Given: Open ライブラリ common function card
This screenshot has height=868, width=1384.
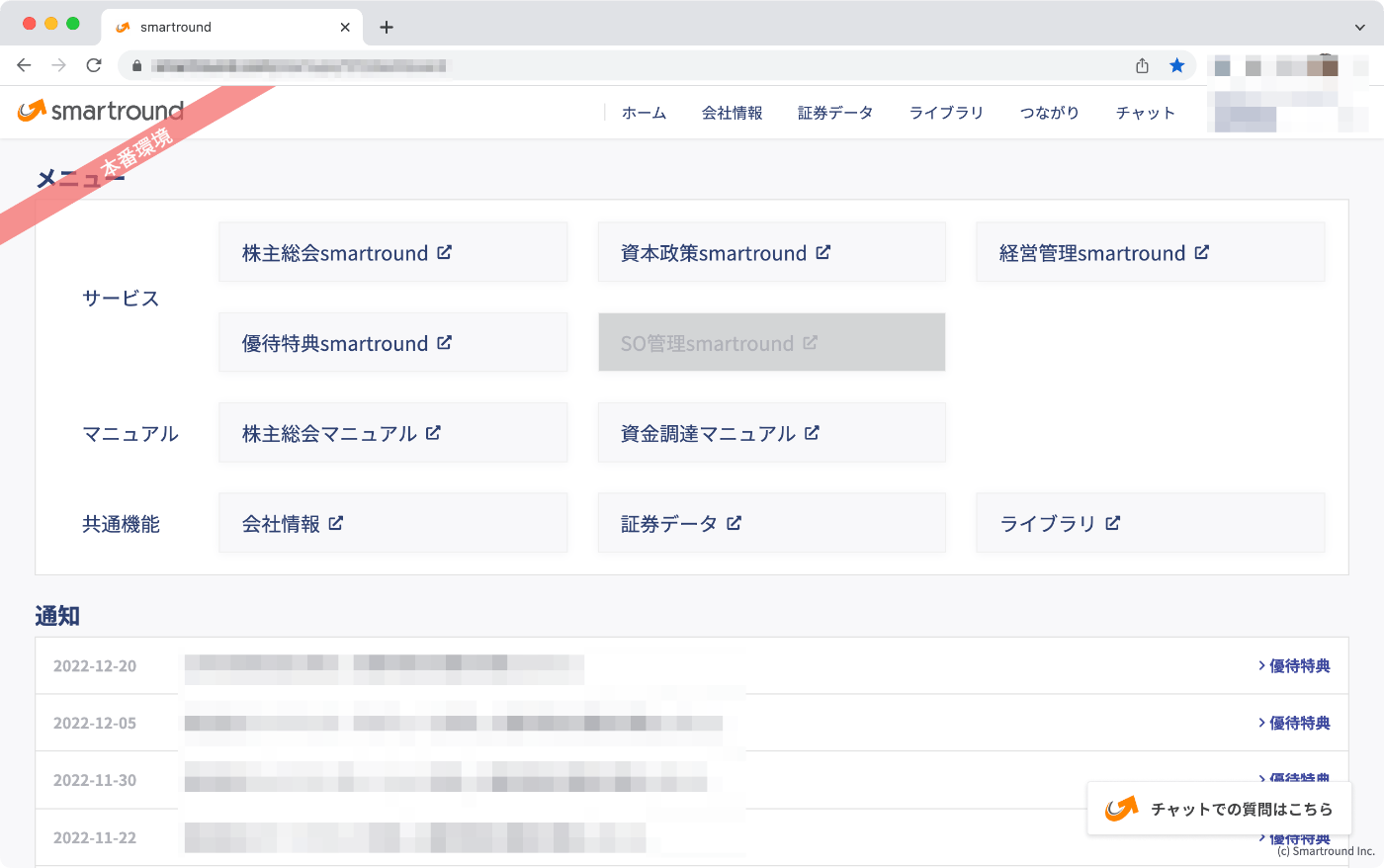Looking at the screenshot, I should click(x=1151, y=522).
